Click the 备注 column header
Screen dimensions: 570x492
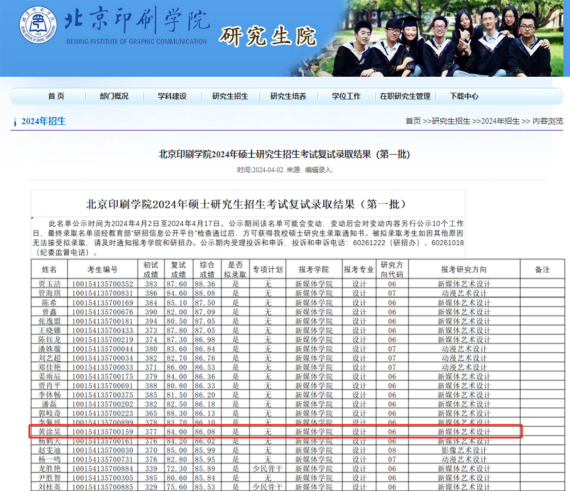click(542, 269)
